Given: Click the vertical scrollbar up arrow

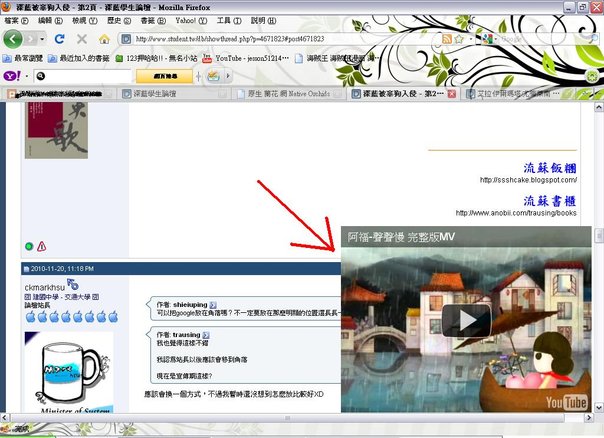Looking at the screenshot, I should pos(599,107).
